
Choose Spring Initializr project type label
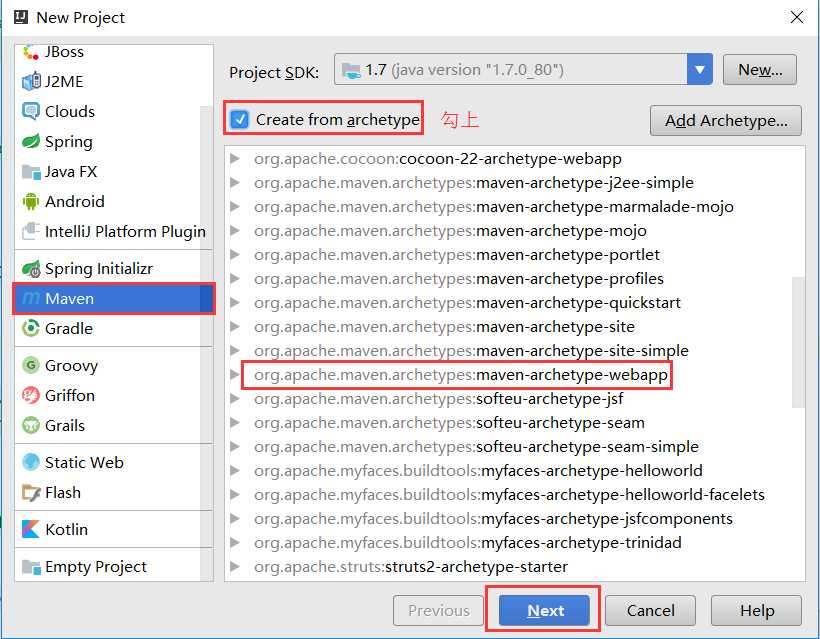[x=99, y=268]
